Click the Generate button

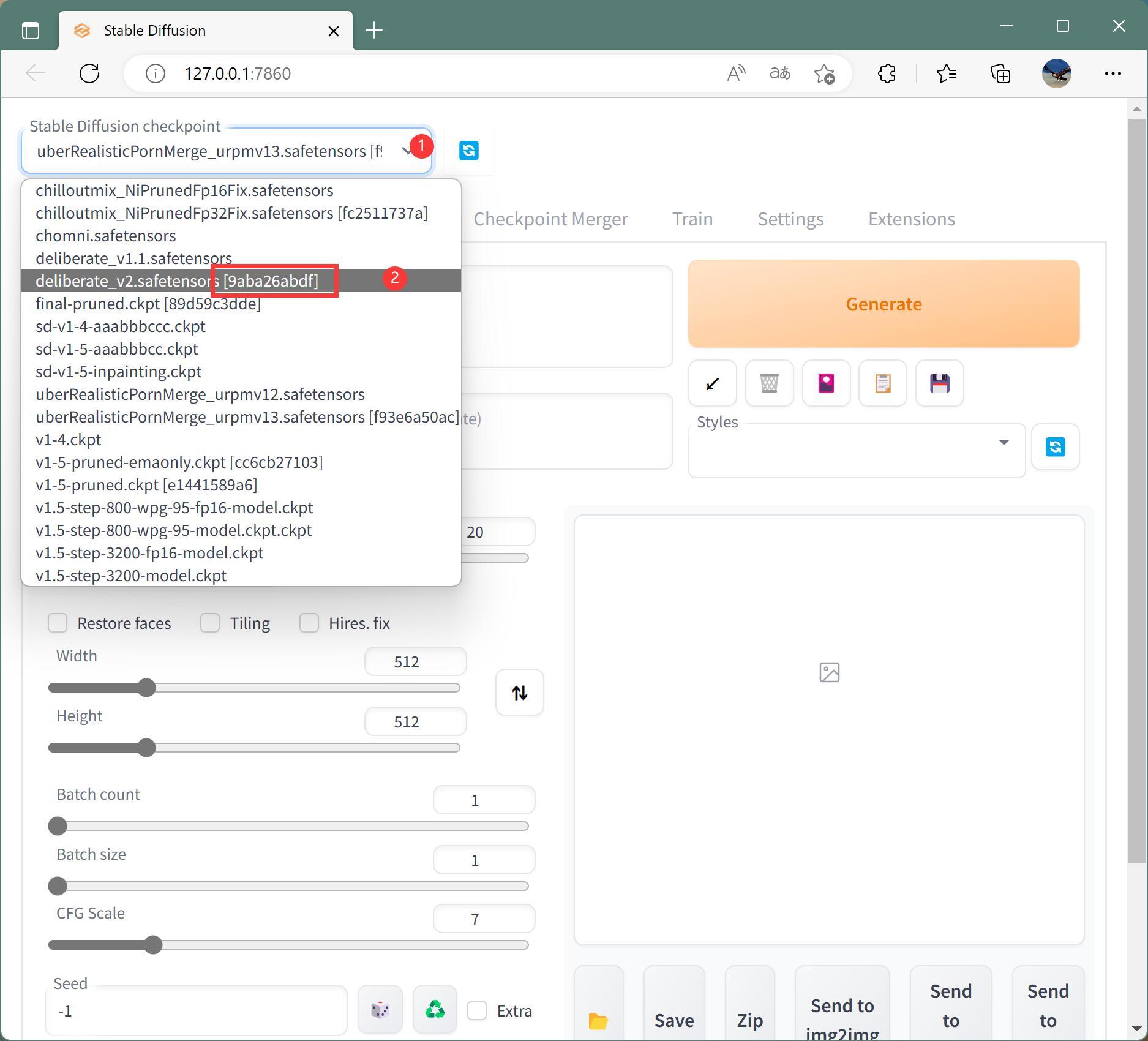click(x=884, y=304)
